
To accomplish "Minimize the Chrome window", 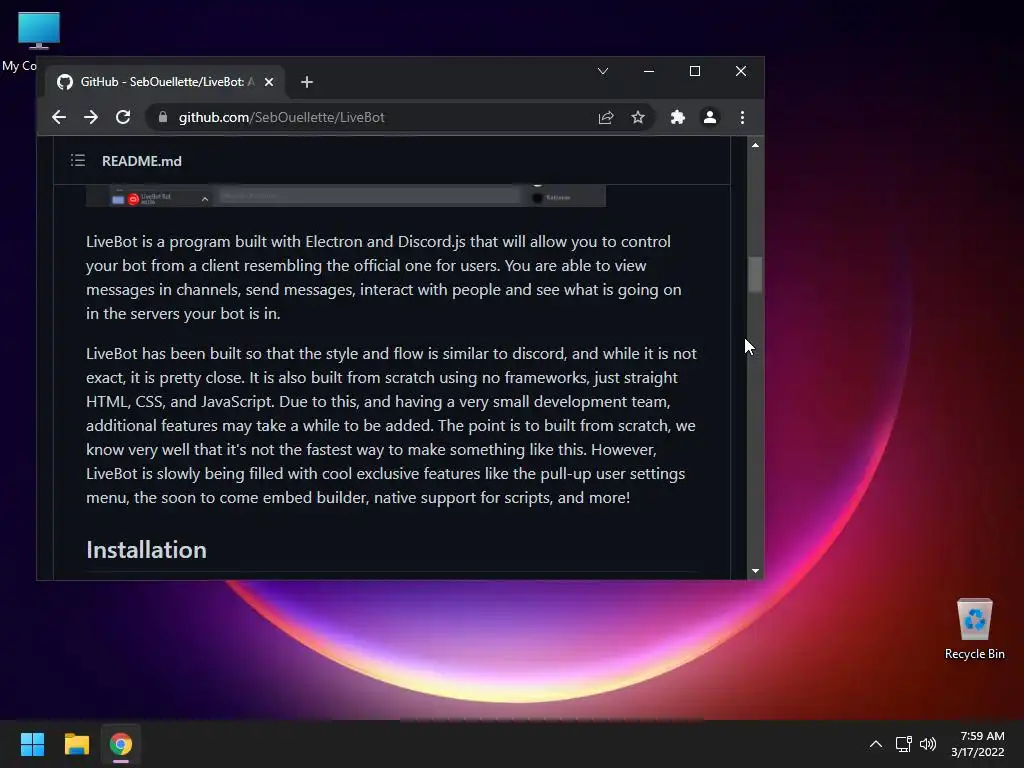I will coord(648,71).
